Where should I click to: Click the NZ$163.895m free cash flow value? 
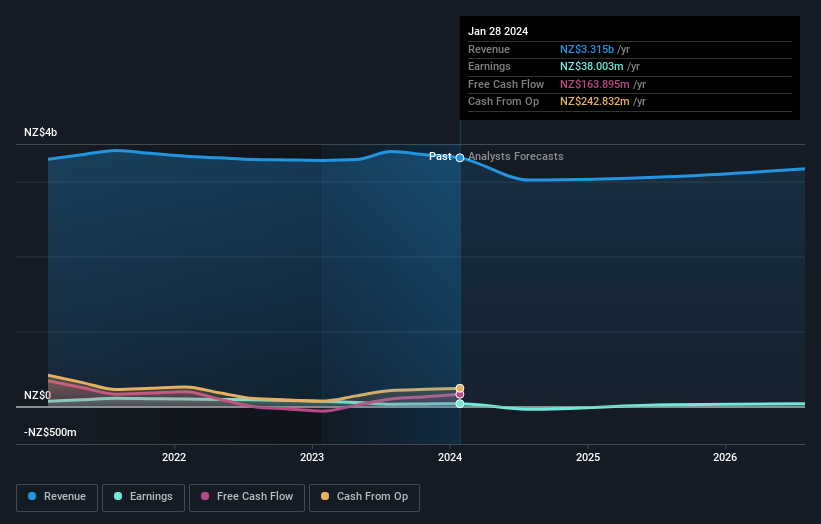[595, 84]
